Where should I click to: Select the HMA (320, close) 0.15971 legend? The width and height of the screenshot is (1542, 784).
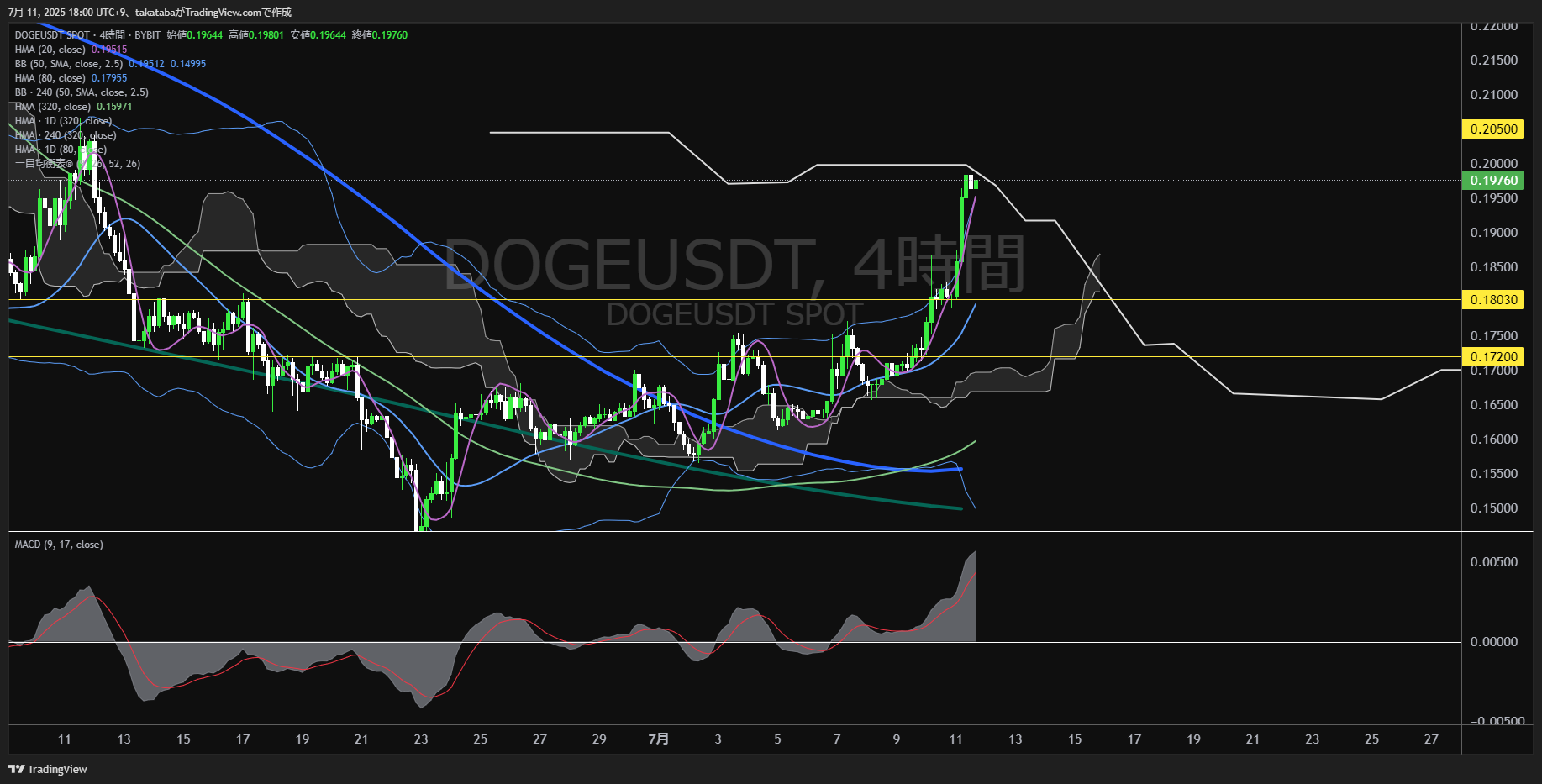tap(73, 107)
